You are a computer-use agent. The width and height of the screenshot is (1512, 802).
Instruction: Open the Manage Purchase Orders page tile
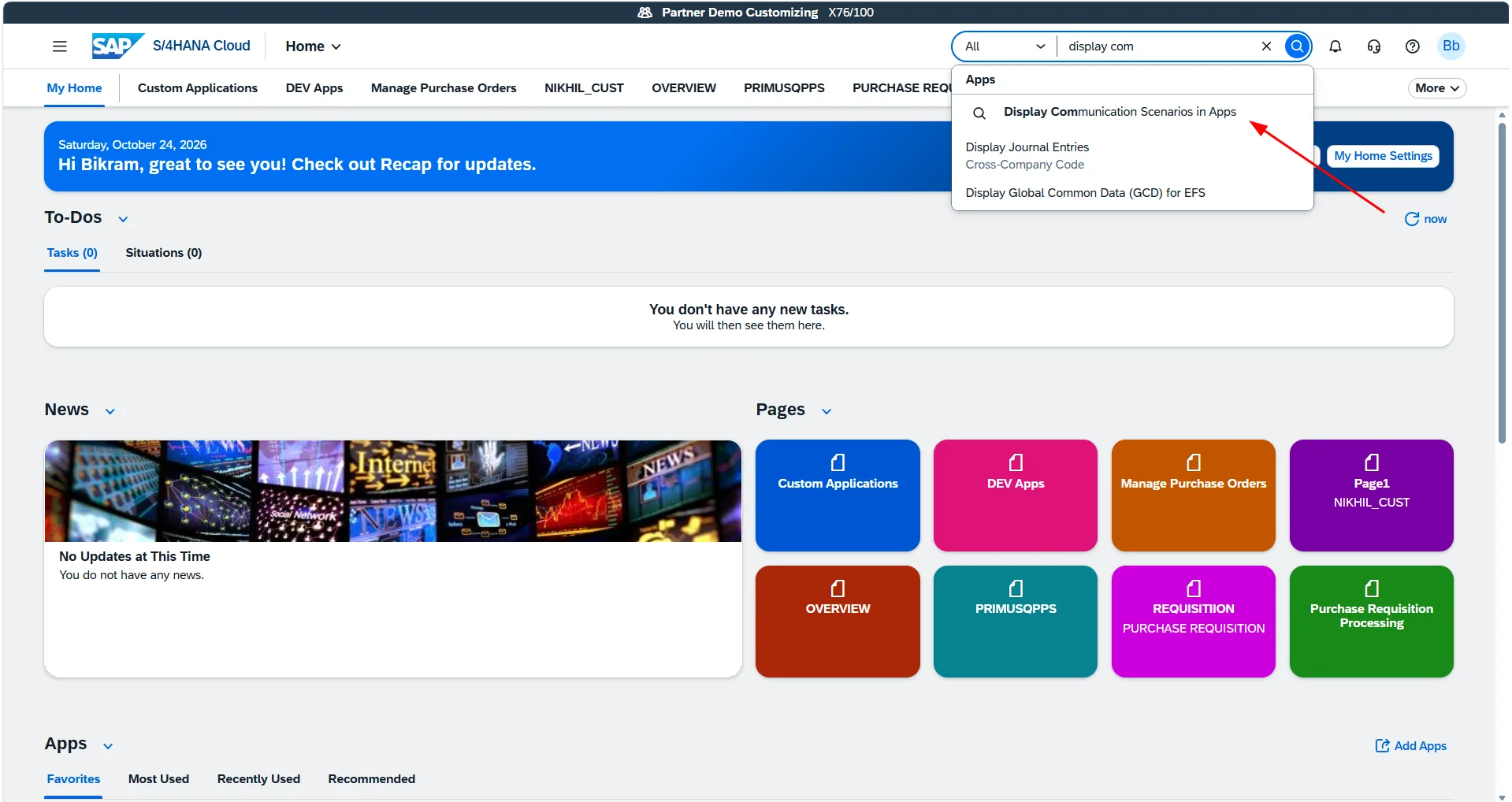click(x=1193, y=496)
